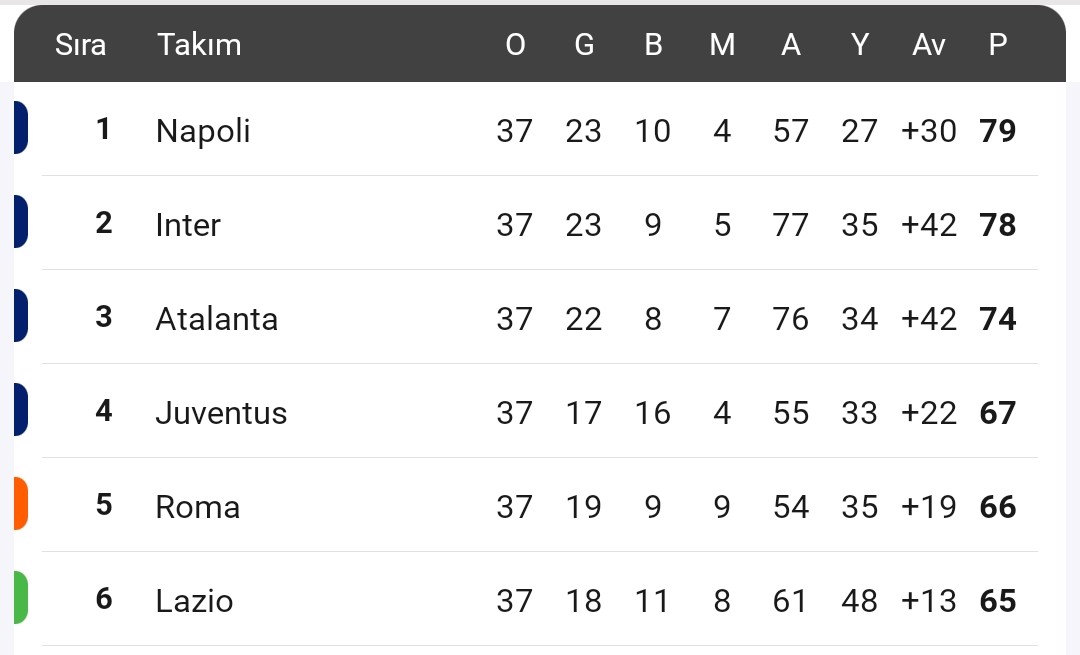Click the Sıra column header
Viewport: 1080px width, 655px height.
81,45
